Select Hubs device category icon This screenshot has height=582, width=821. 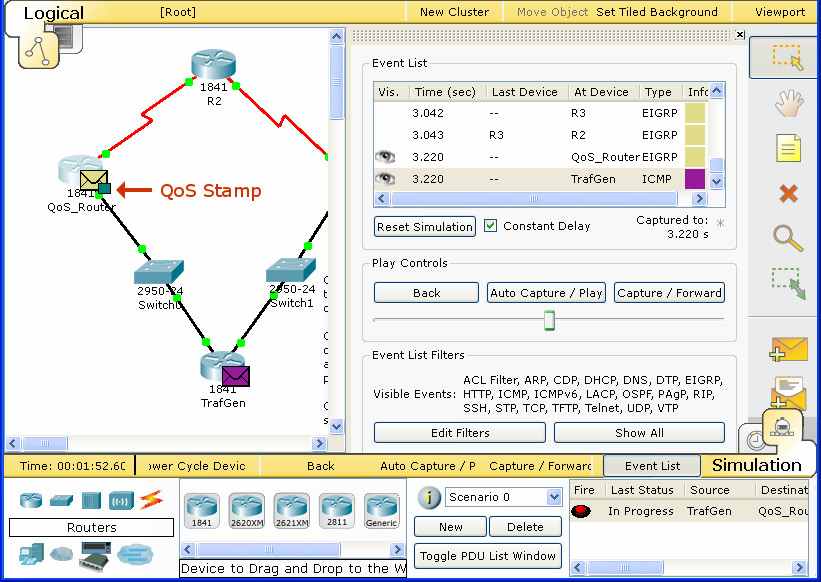coord(91,500)
